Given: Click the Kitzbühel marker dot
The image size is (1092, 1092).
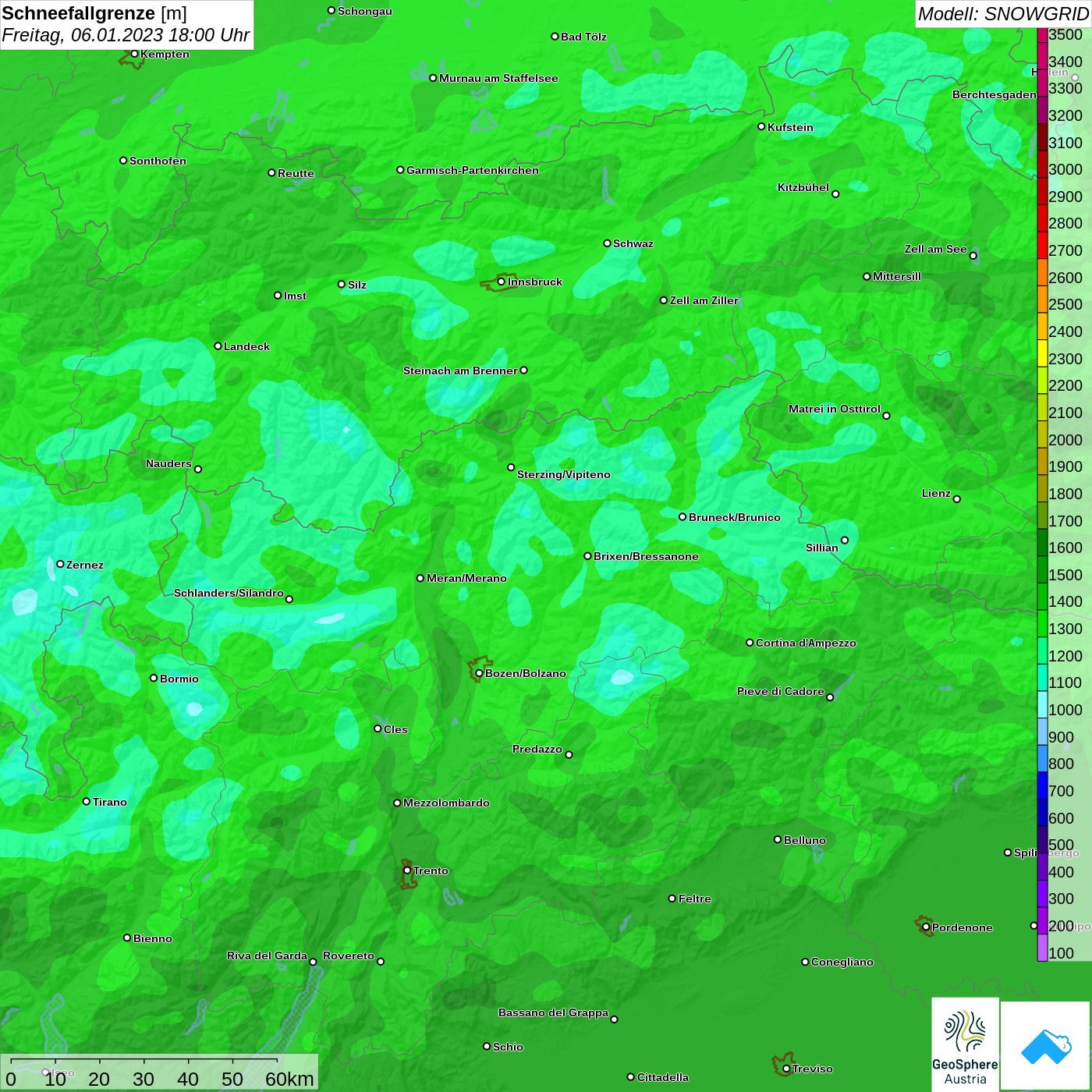Looking at the screenshot, I should point(835,194).
